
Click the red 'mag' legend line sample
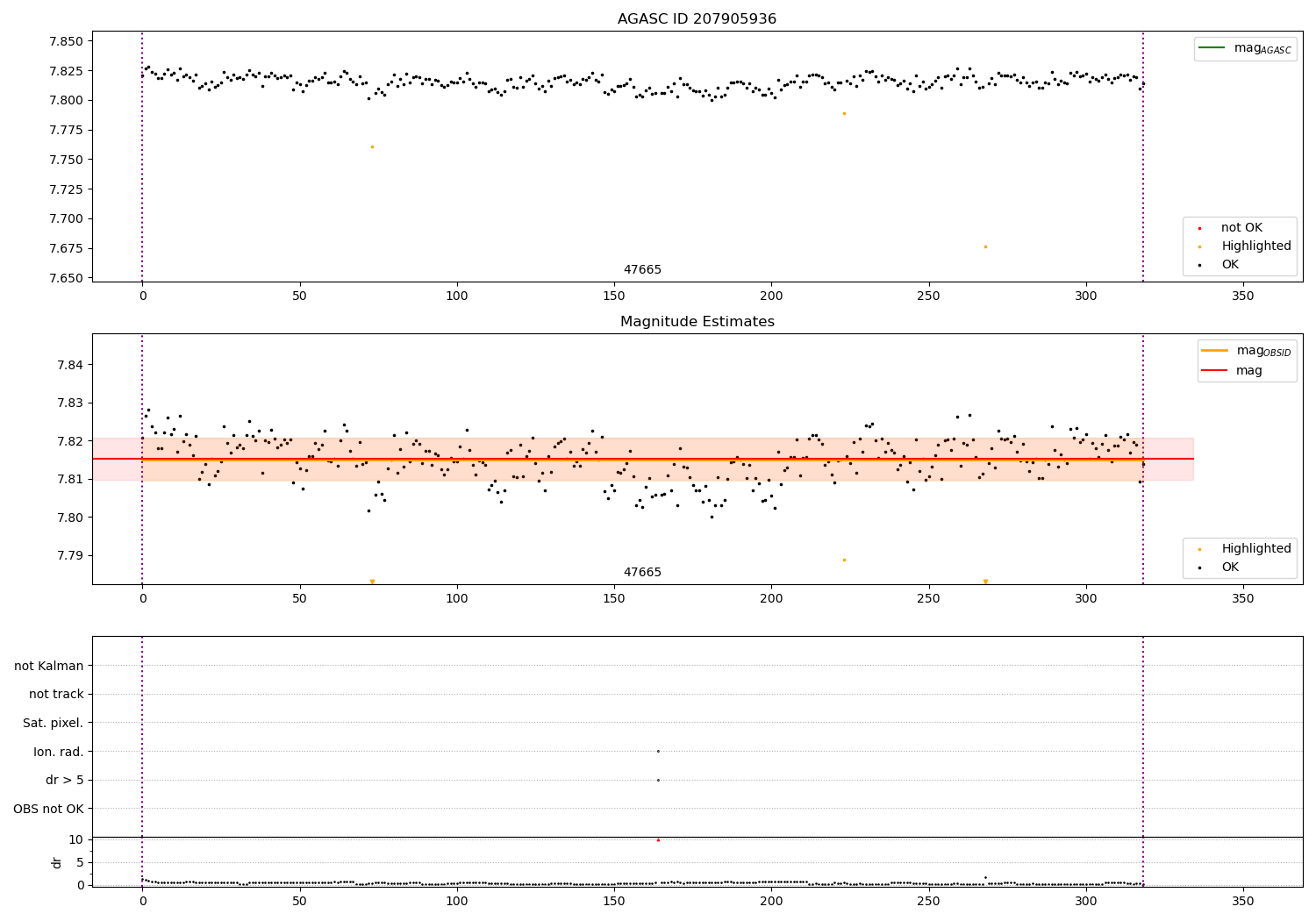pos(1214,371)
